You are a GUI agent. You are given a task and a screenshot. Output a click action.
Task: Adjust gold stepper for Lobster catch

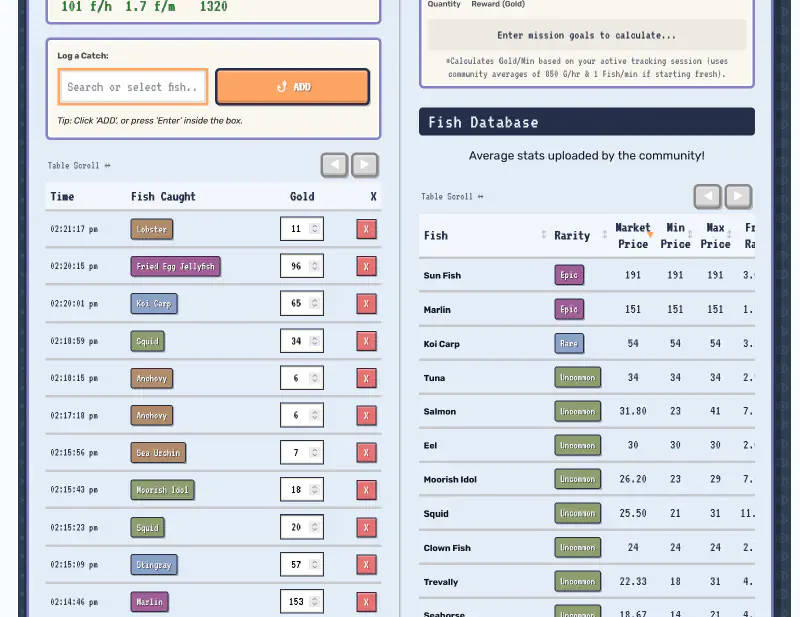pos(315,229)
